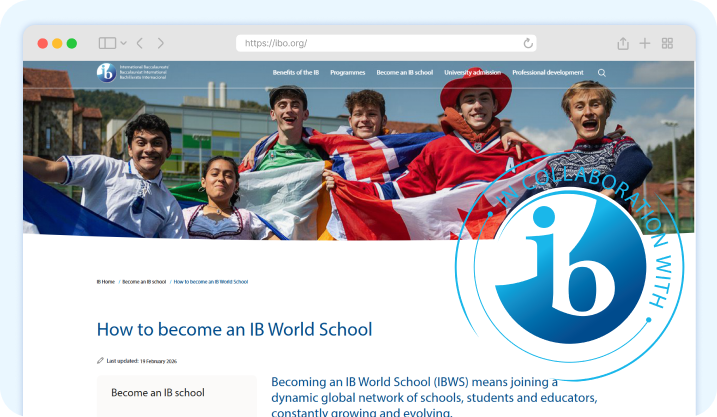
Task: Reload the page with the refresh icon
Action: coord(528,43)
